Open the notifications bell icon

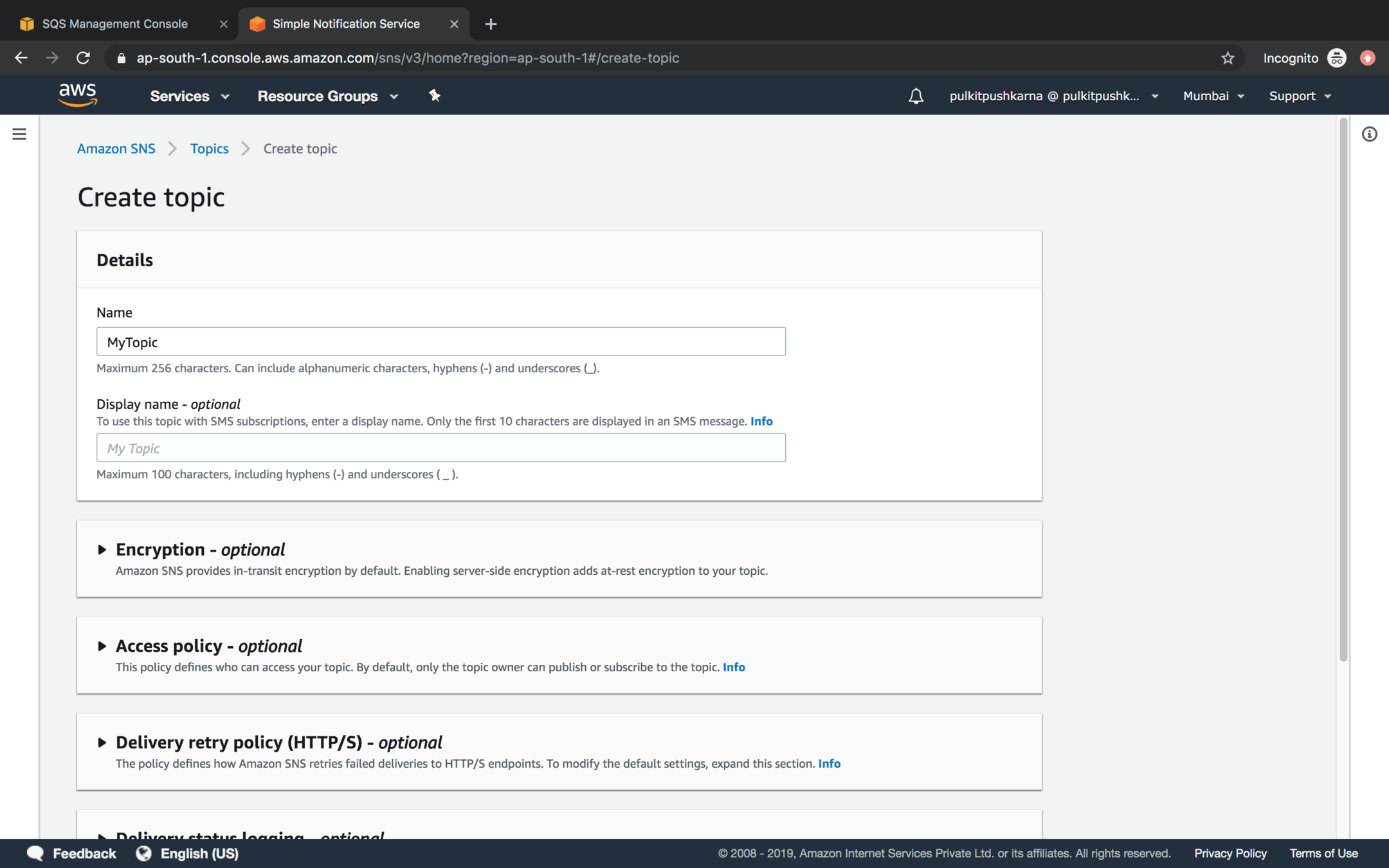[916, 96]
